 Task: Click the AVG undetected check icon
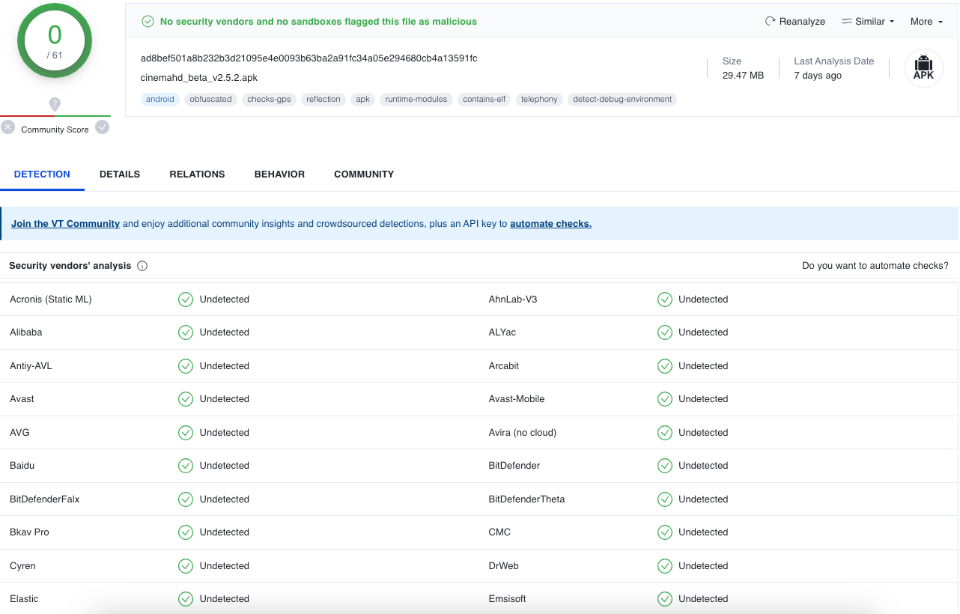coord(186,433)
